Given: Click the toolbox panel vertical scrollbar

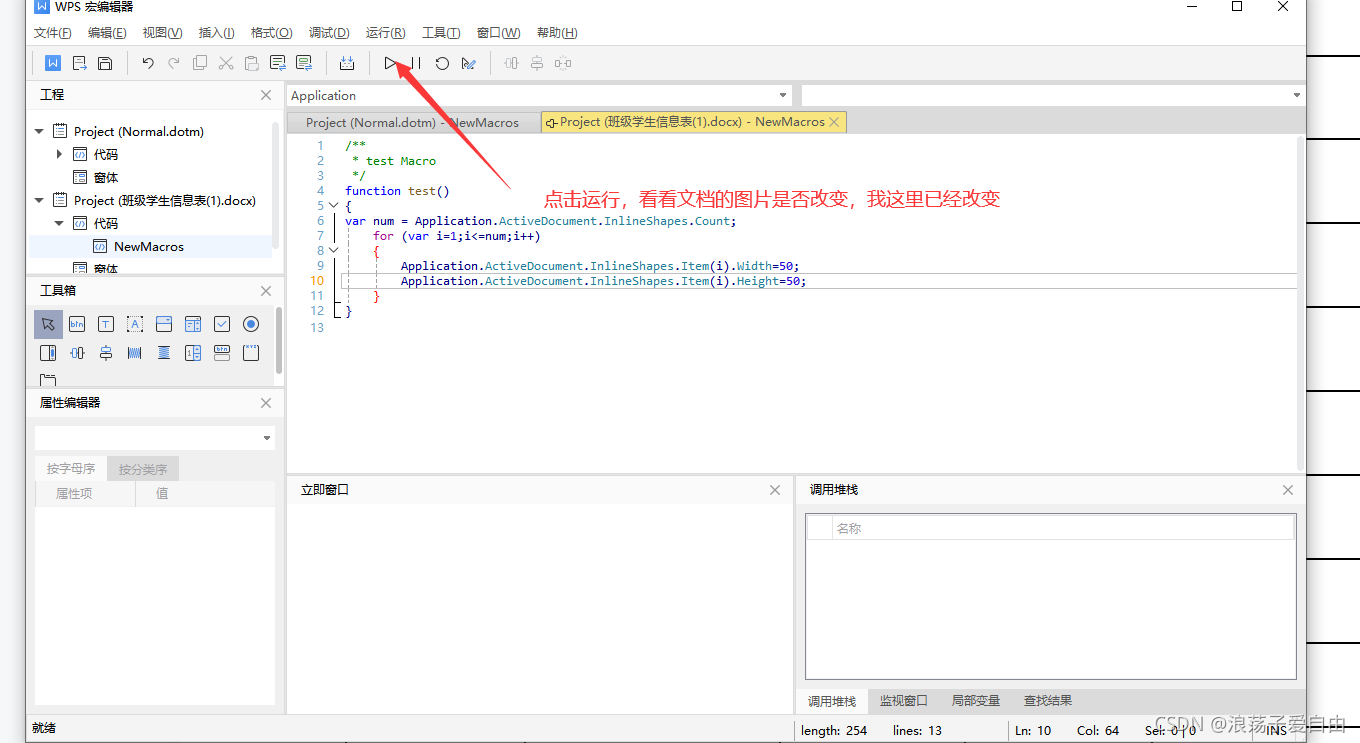Looking at the screenshot, I should [279, 340].
